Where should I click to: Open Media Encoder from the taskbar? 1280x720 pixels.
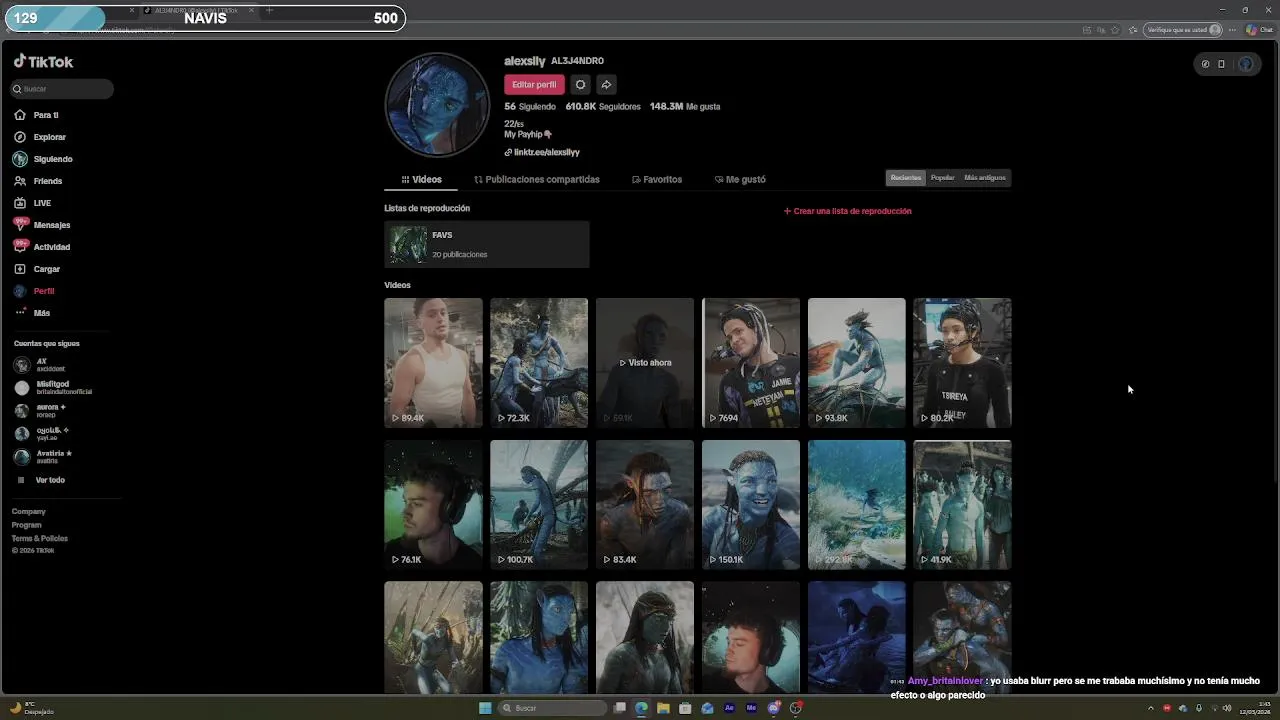tap(751, 708)
